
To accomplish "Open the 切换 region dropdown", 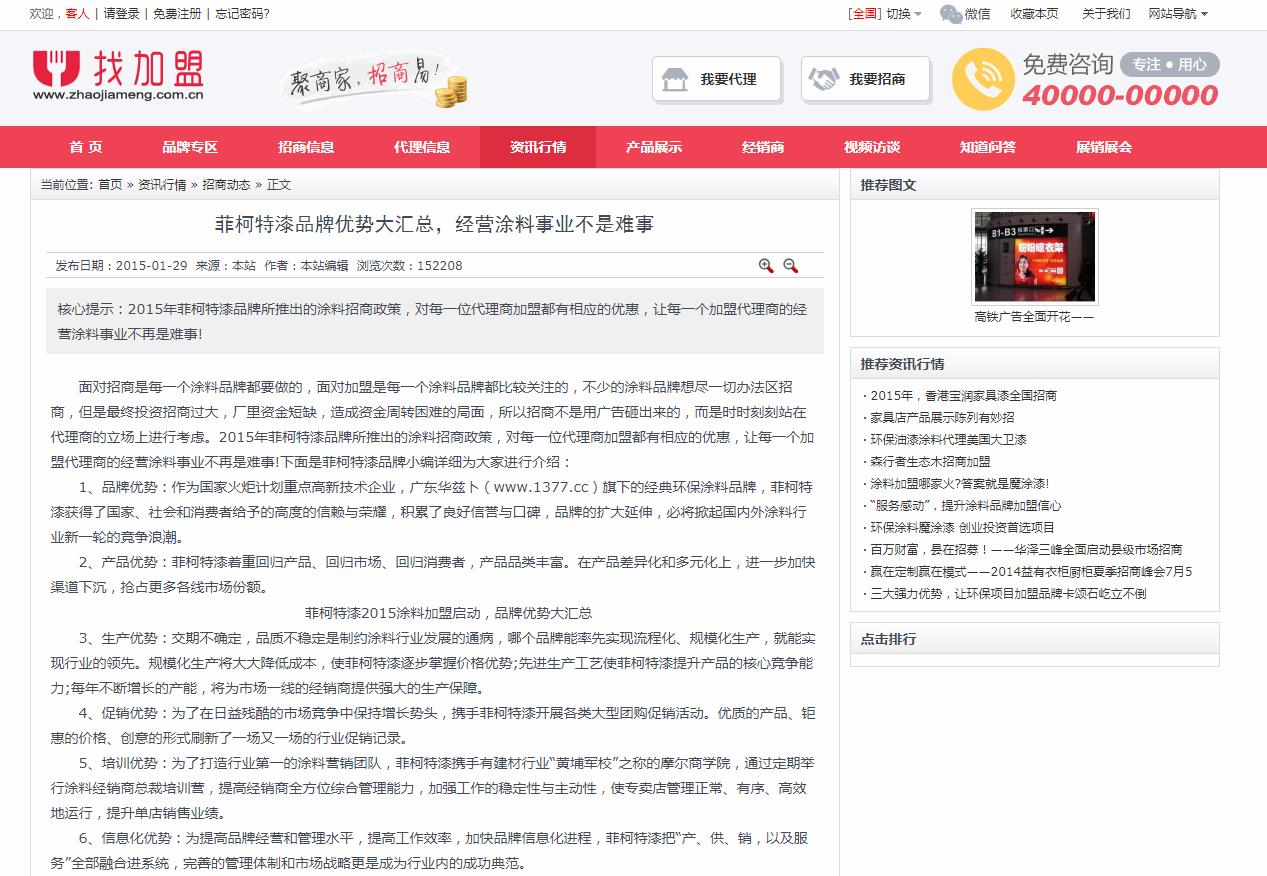I will (904, 14).
